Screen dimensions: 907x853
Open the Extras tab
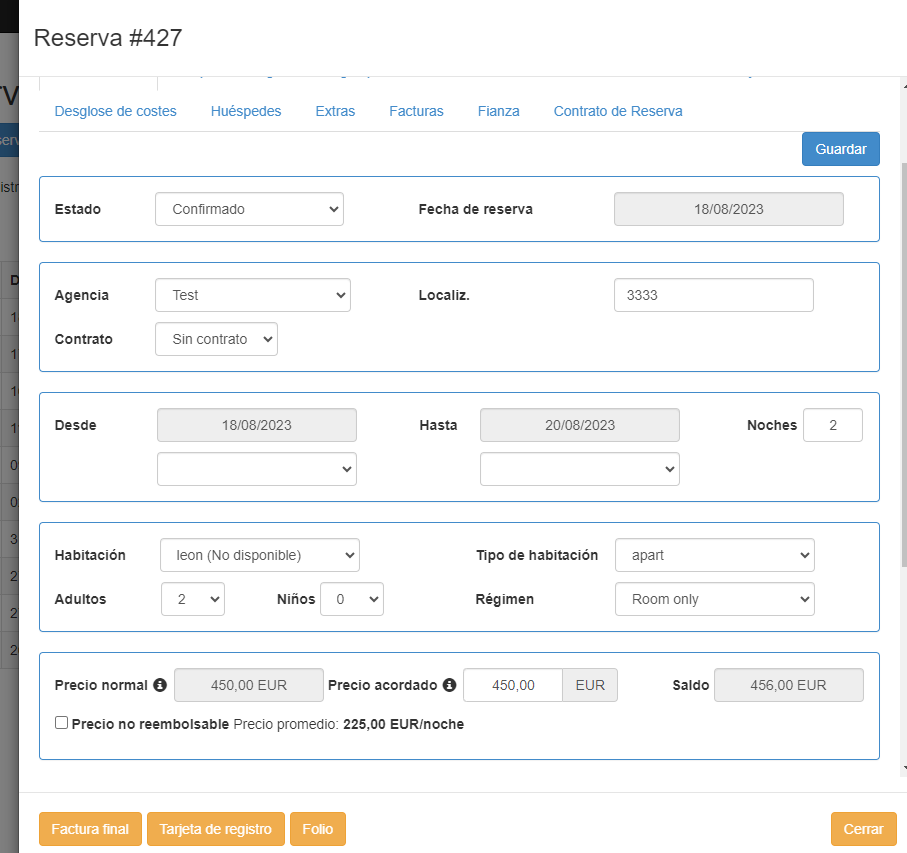pyautogui.click(x=335, y=111)
